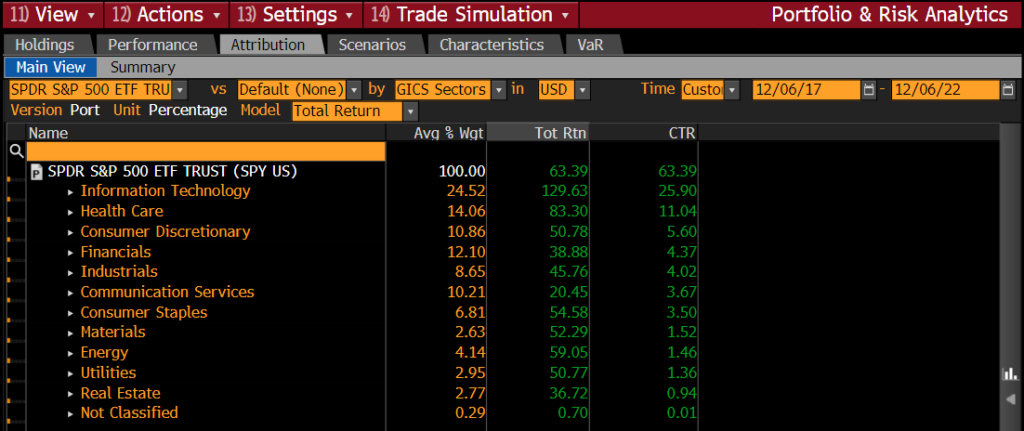Click Materials total return 52.29

[570, 332]
